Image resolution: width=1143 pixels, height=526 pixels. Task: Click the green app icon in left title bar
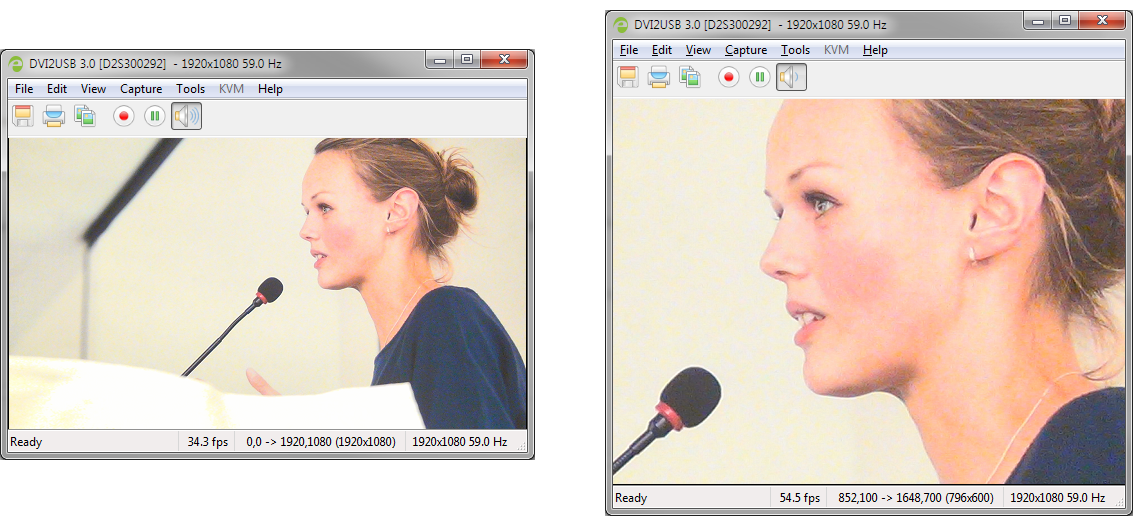(16, 63)
